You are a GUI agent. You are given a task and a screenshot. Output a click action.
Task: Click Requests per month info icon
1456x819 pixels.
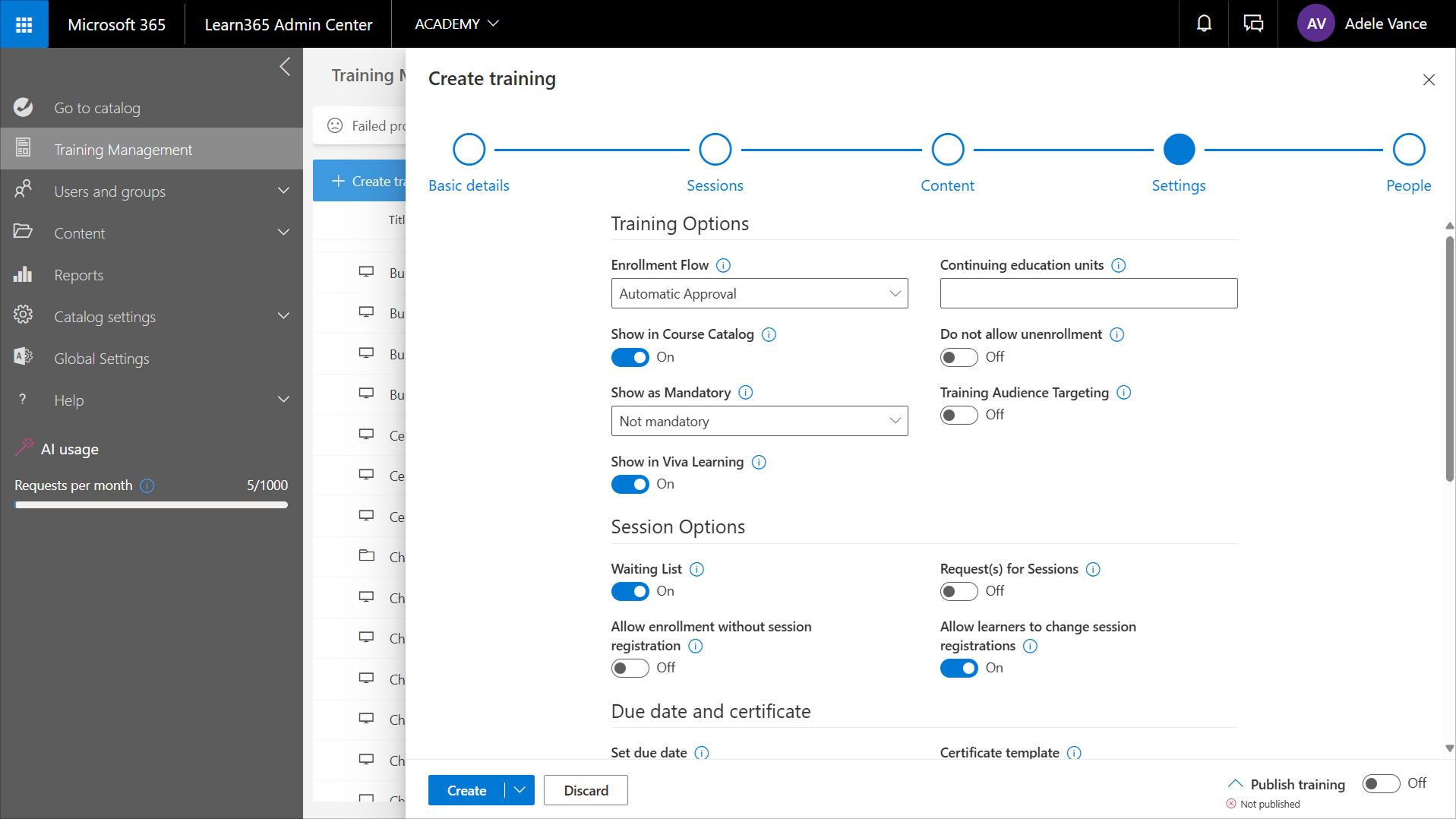point(147,485)
